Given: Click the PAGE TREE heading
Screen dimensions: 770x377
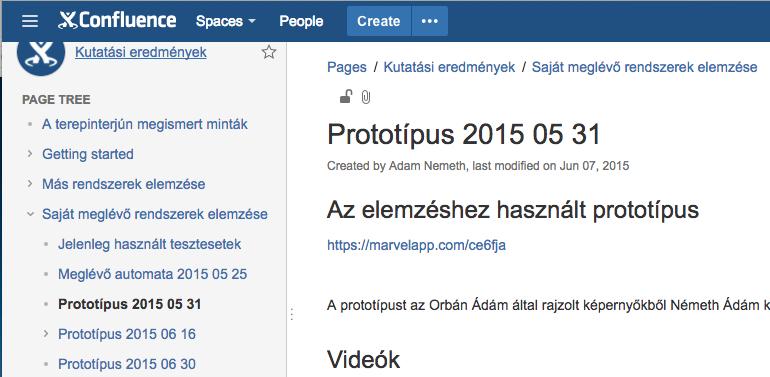Looking at the screenshot, I should click(x=56, y=100).
